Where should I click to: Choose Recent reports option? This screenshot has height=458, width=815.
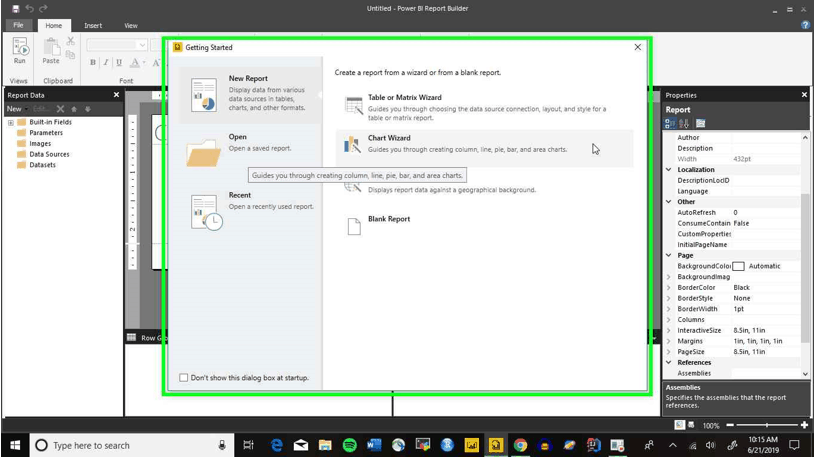tap(251, 210)
